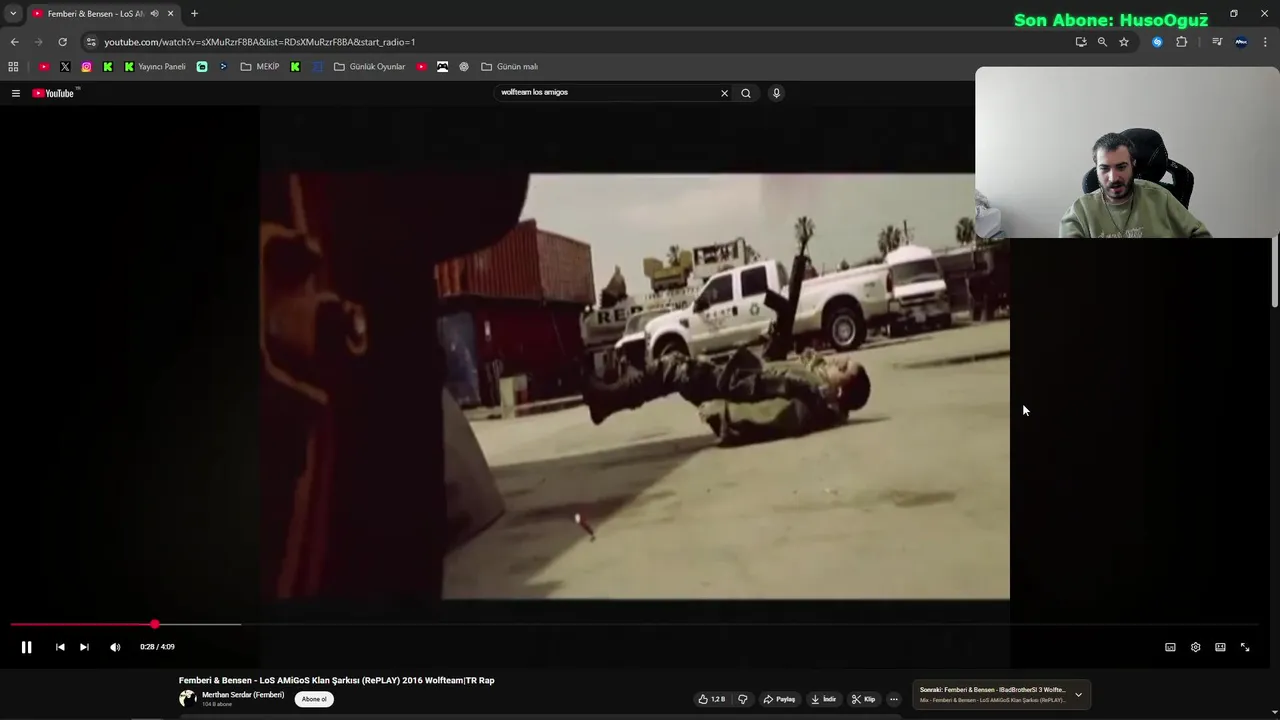
Task: Click the youtube.com address bar URL
Action: (x=260, y=42)
